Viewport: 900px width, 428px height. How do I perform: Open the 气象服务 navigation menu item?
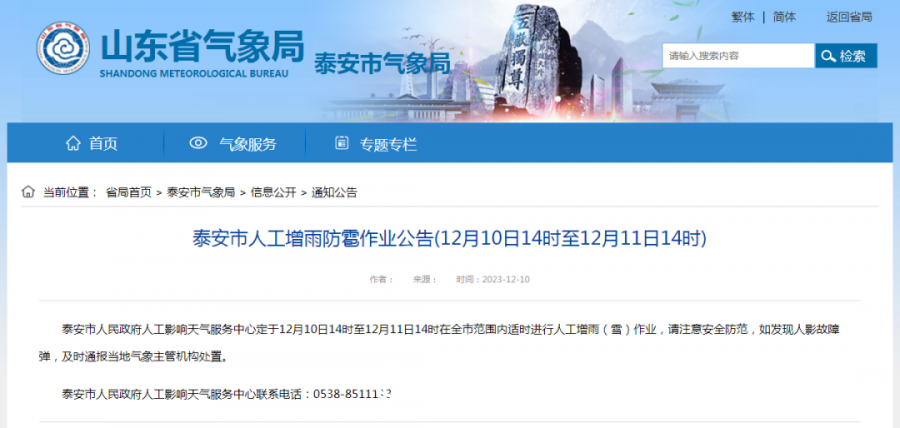233,143
